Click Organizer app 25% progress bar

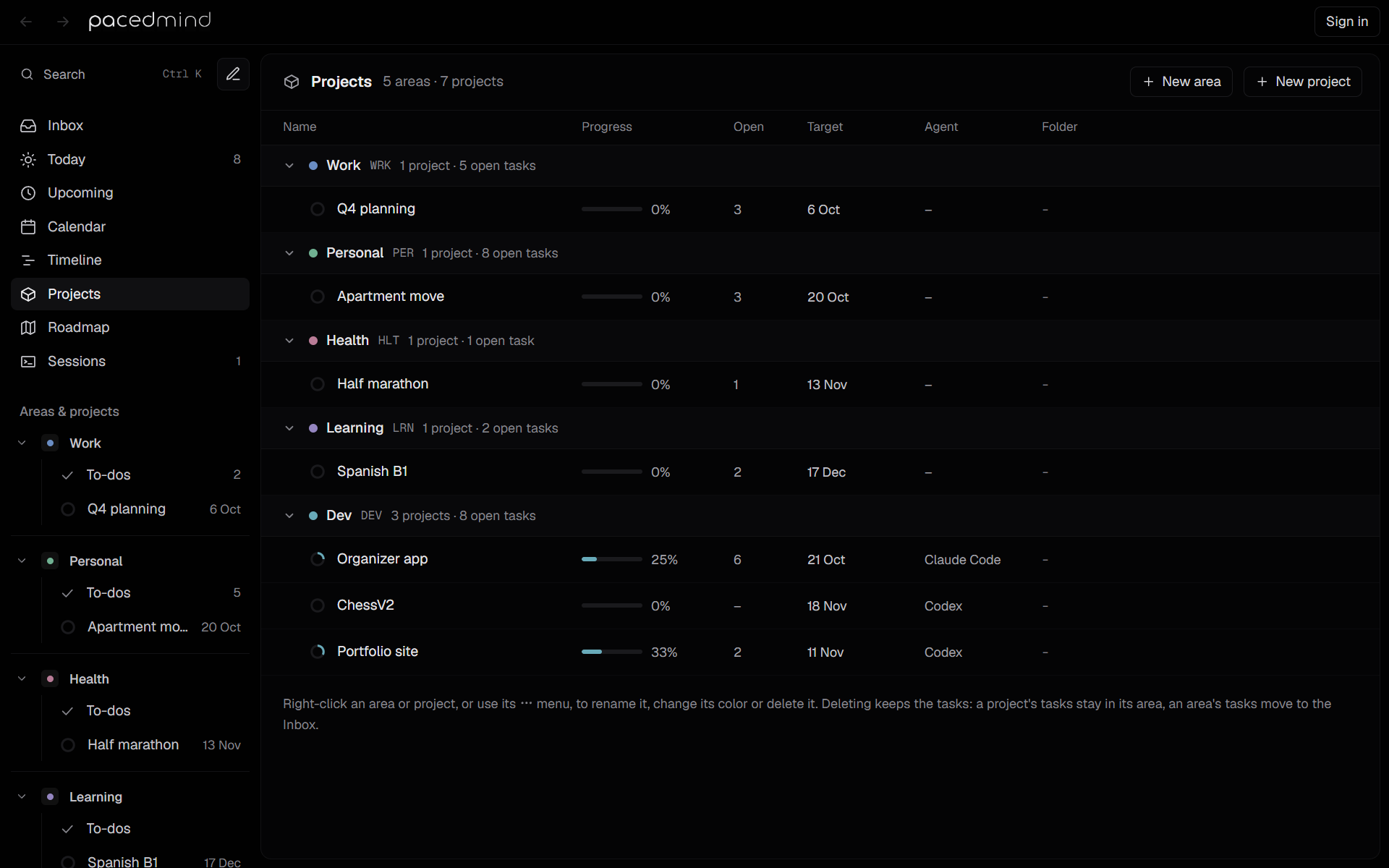point(611,559)
